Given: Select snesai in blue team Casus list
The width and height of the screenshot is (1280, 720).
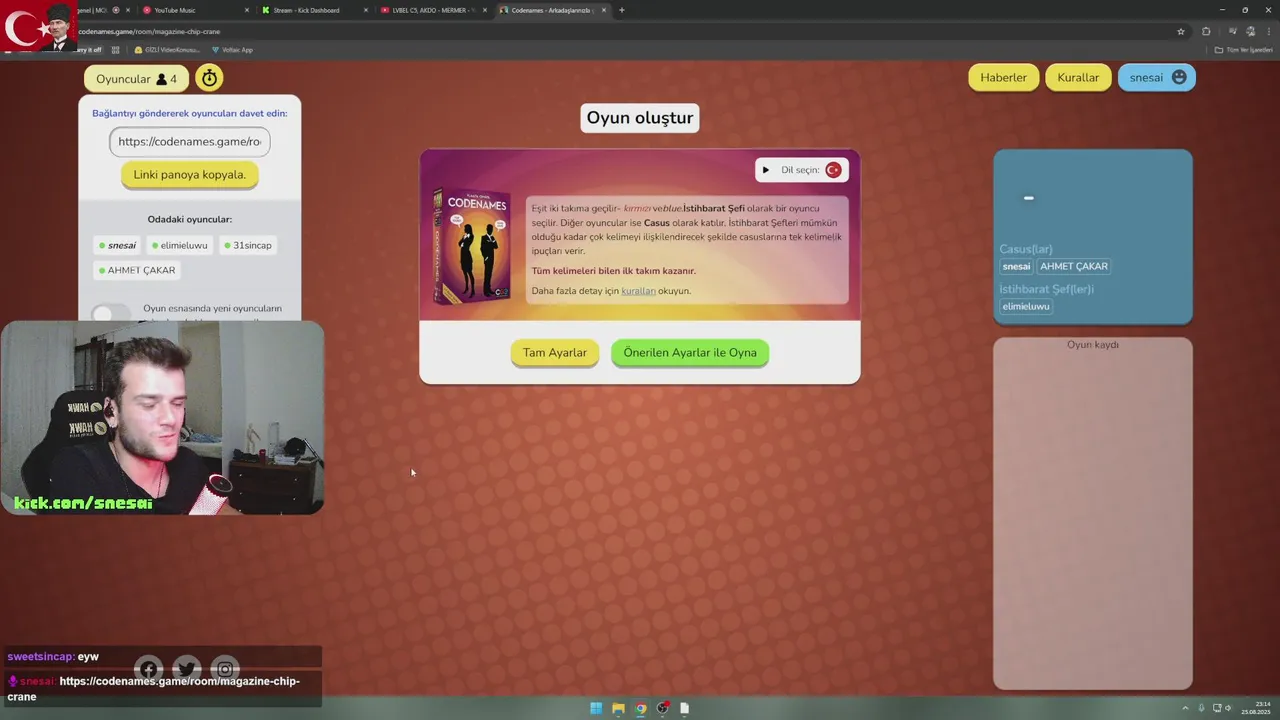Looking at the screenshot, I should tap(1016, 267).
